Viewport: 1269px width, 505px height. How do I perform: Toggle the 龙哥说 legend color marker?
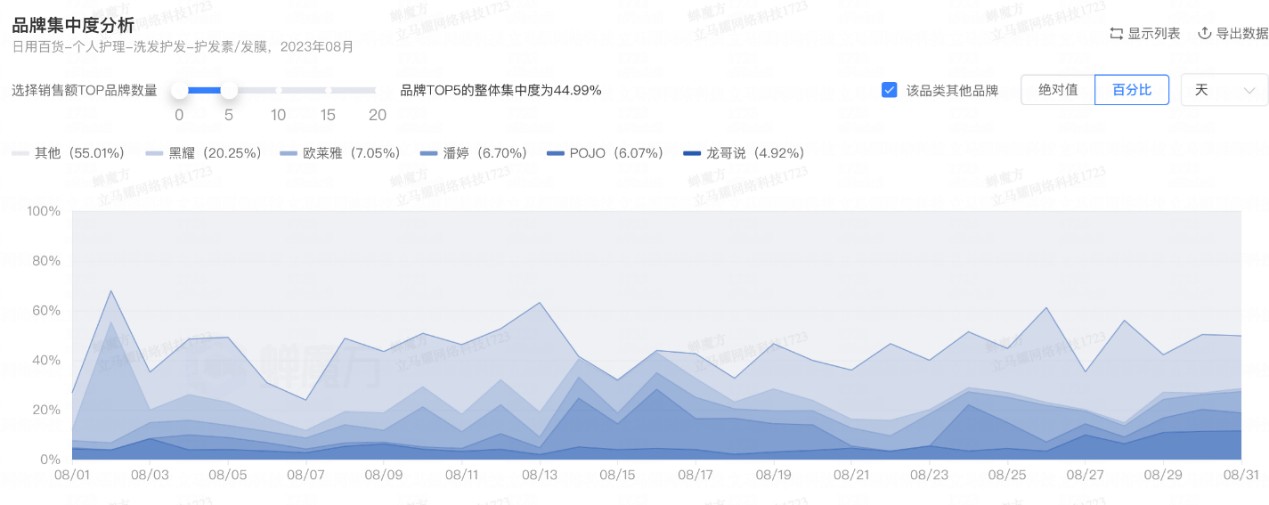point(692,154)
